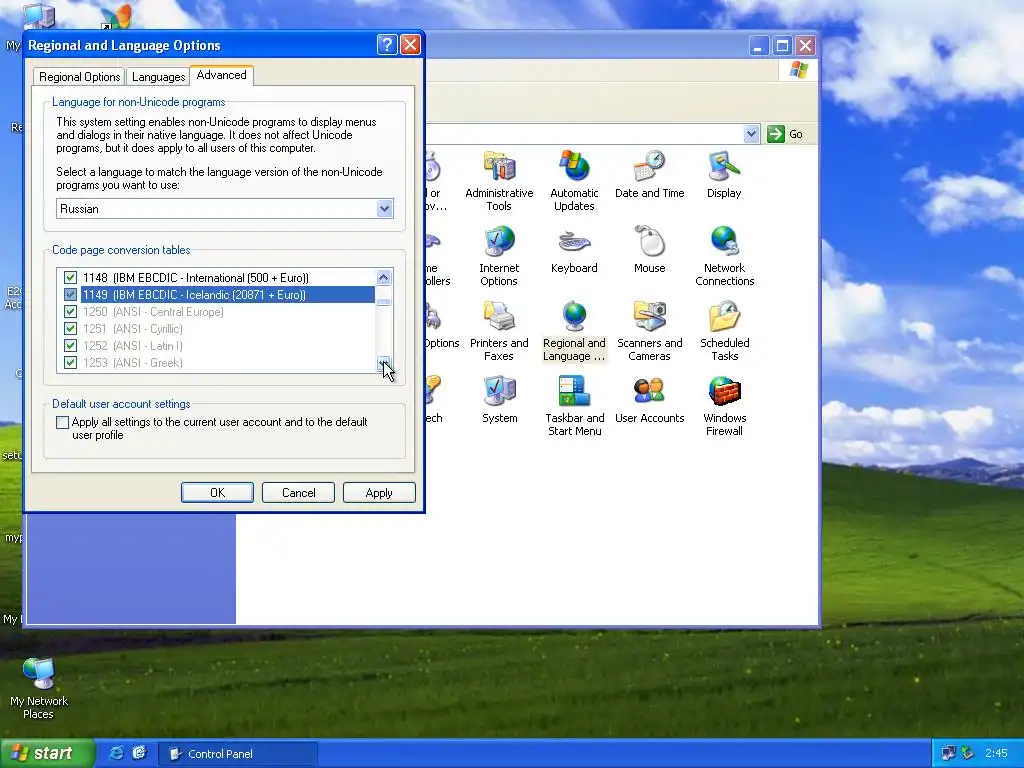1024x768 pixels.
Task: Uncheck code page 1148 IBM EBCDIC International
Action: (x=71, y=278)
